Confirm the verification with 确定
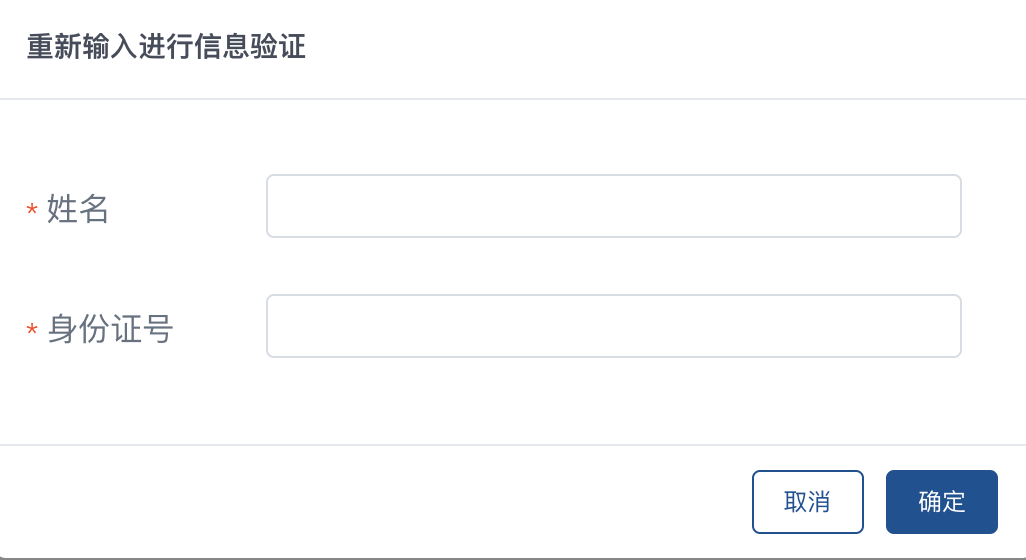This screenshot has height=560, width=1026. tap(941, 502)
